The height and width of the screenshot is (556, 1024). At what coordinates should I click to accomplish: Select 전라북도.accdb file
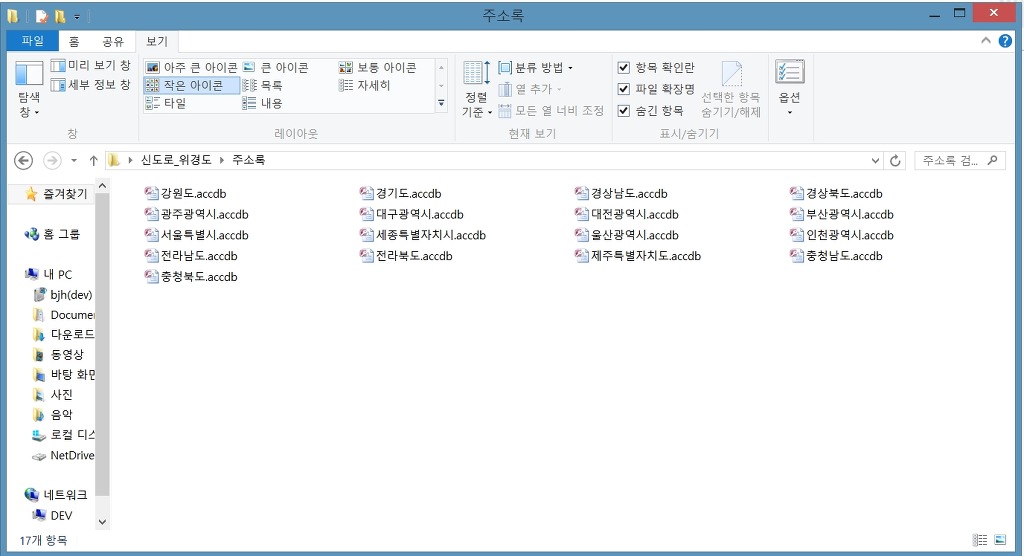[x=406, y=256]
